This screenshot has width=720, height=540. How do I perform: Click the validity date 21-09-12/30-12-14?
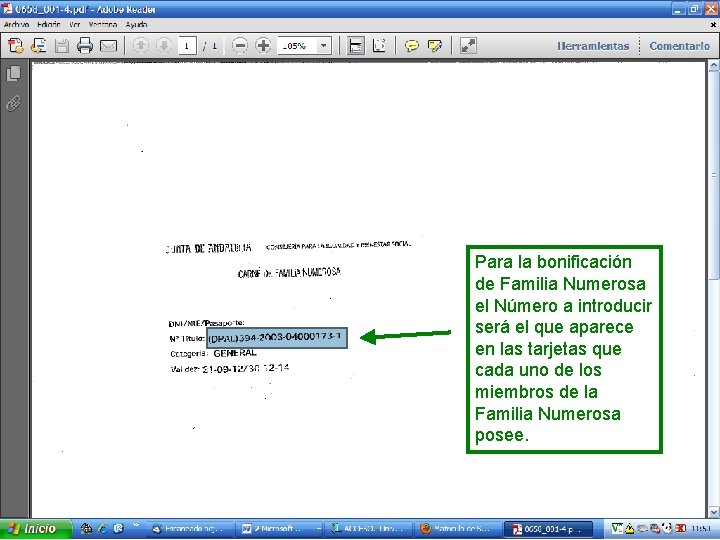click(x=246, y=368)
